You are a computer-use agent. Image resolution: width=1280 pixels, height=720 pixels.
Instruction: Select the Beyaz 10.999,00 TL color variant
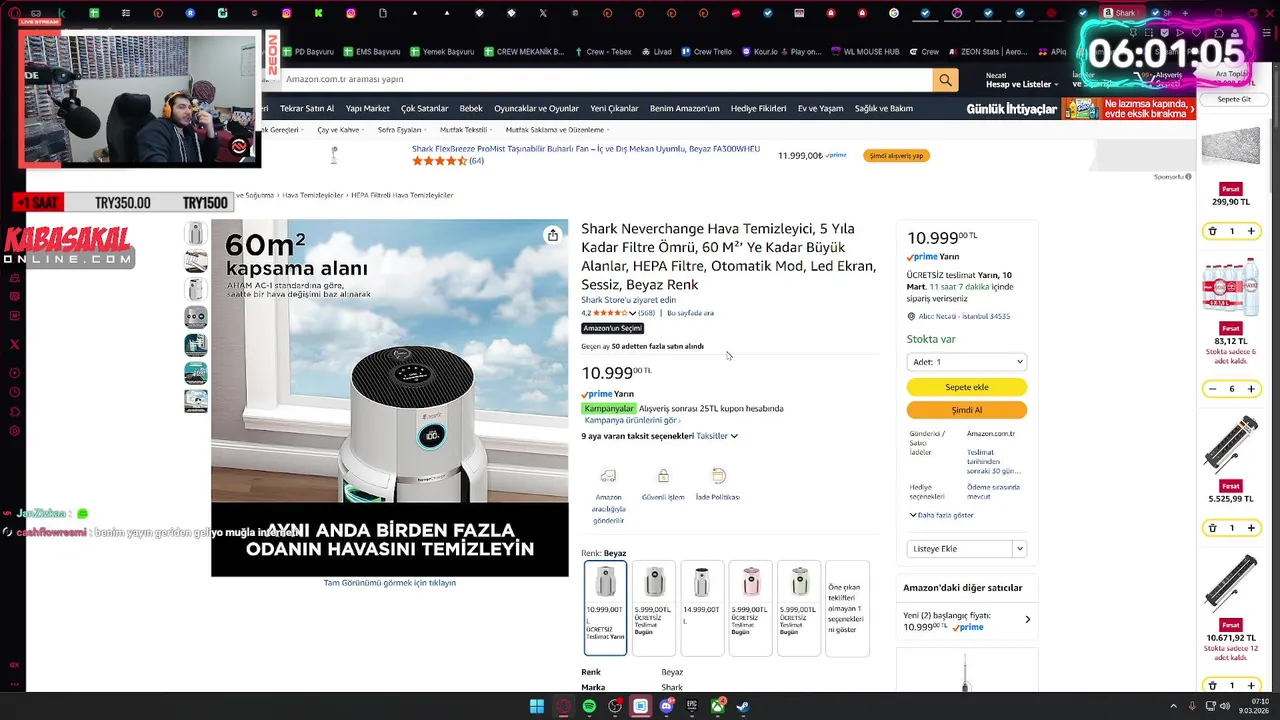605,608
